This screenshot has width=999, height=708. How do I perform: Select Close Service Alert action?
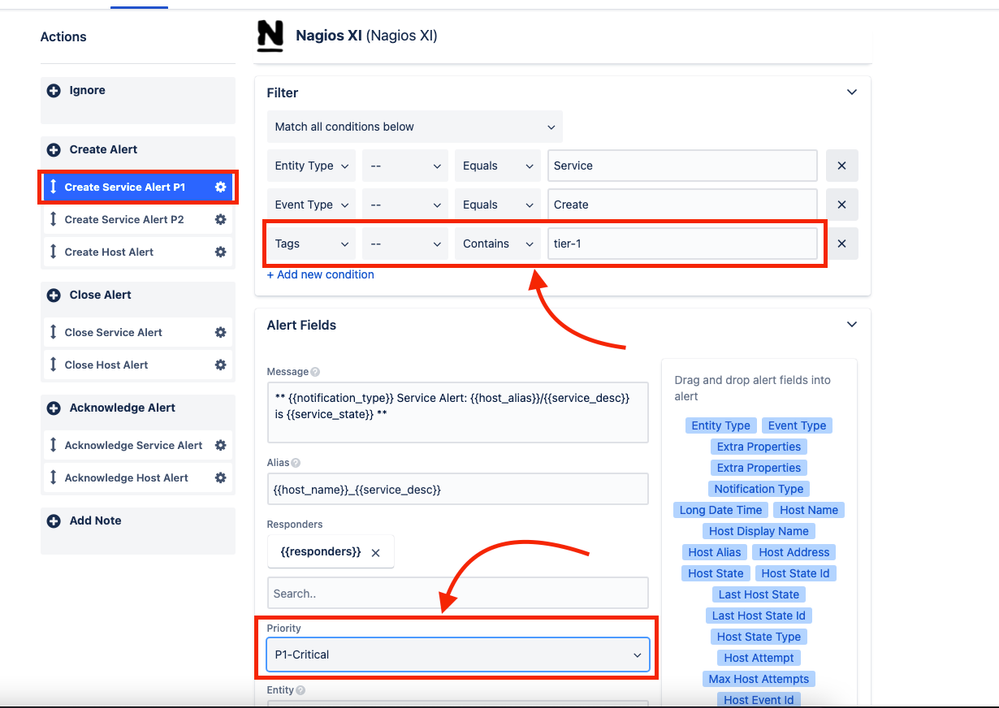point(138,332)
